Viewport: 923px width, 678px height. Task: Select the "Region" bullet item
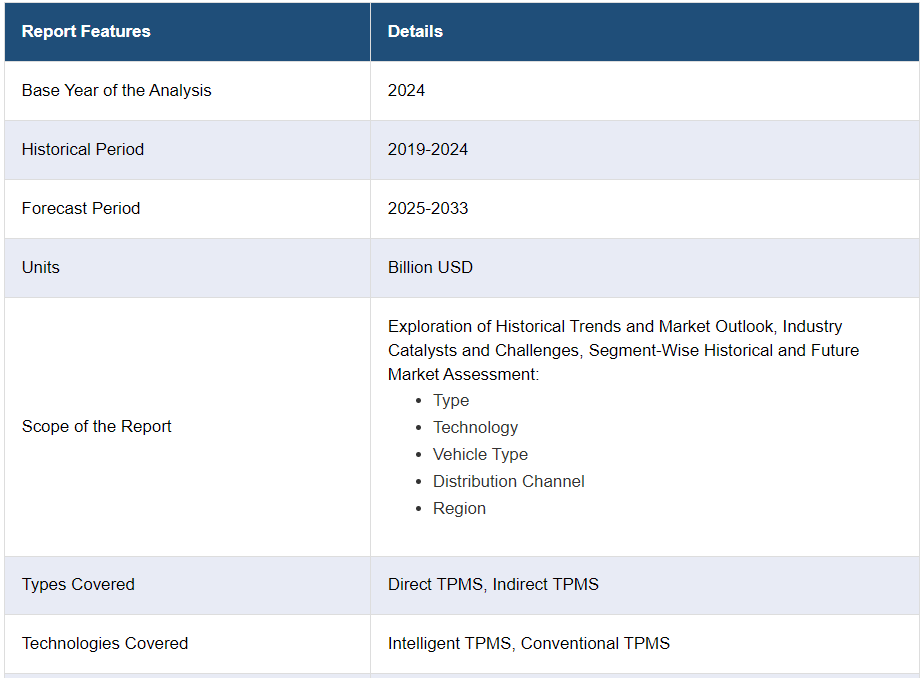[x=459, y=508]
